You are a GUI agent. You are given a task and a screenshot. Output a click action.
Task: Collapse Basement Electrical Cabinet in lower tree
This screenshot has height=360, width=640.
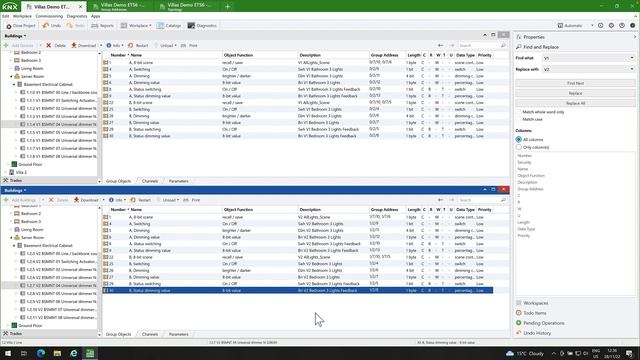pyautogui.click(x=14, y=246)
